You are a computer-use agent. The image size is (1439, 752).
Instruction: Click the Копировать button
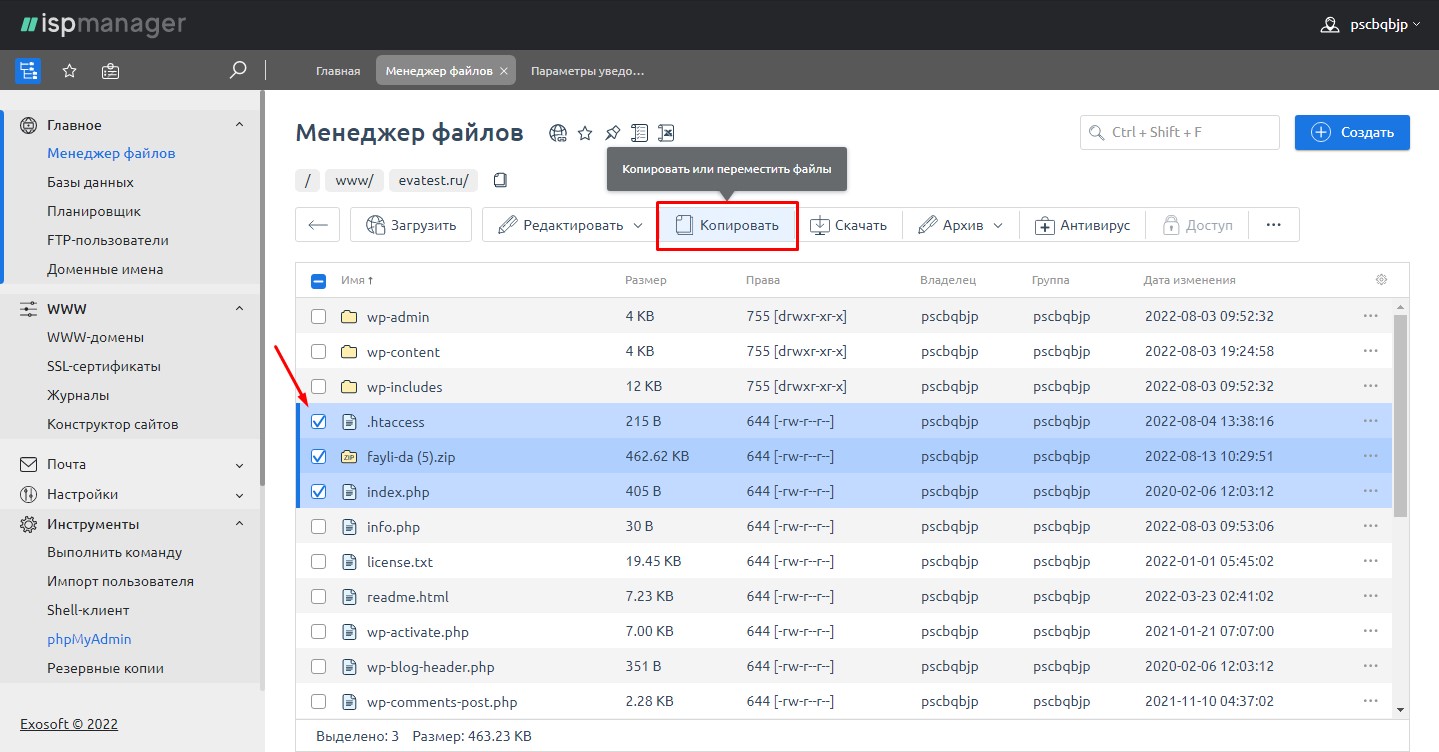727,225
